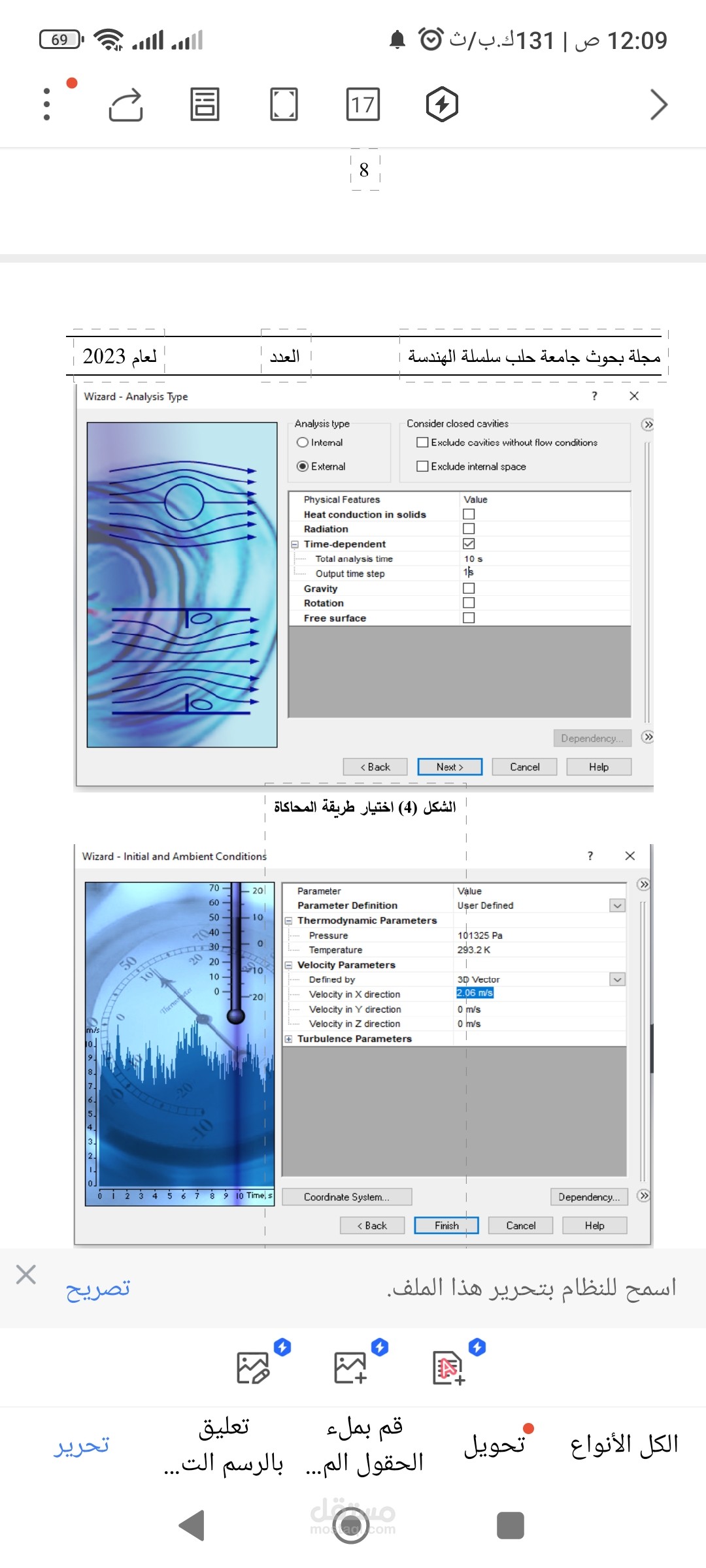Image resolution: width=706 pixels, height=1568 pixels.
Task: Click Back in Initial Conditions wizard
Action: click(x=372, y=1226)
